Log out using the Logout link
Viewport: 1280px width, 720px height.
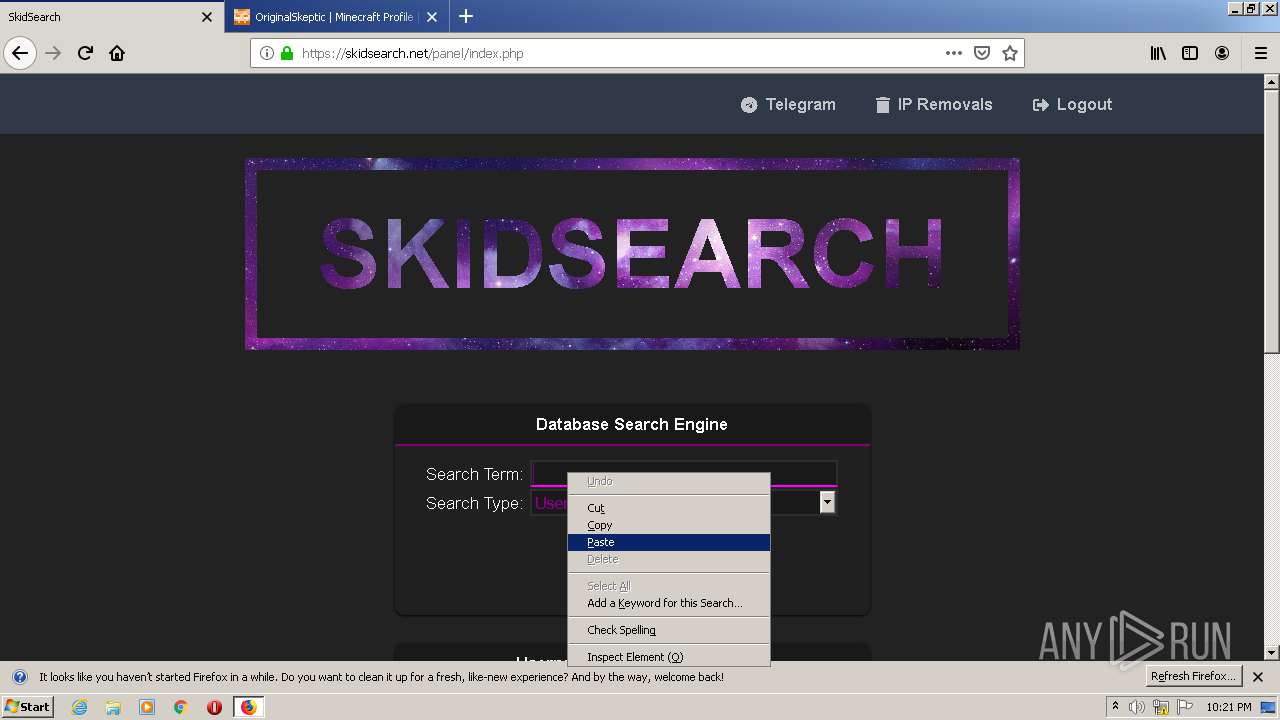coord(1072,104)
